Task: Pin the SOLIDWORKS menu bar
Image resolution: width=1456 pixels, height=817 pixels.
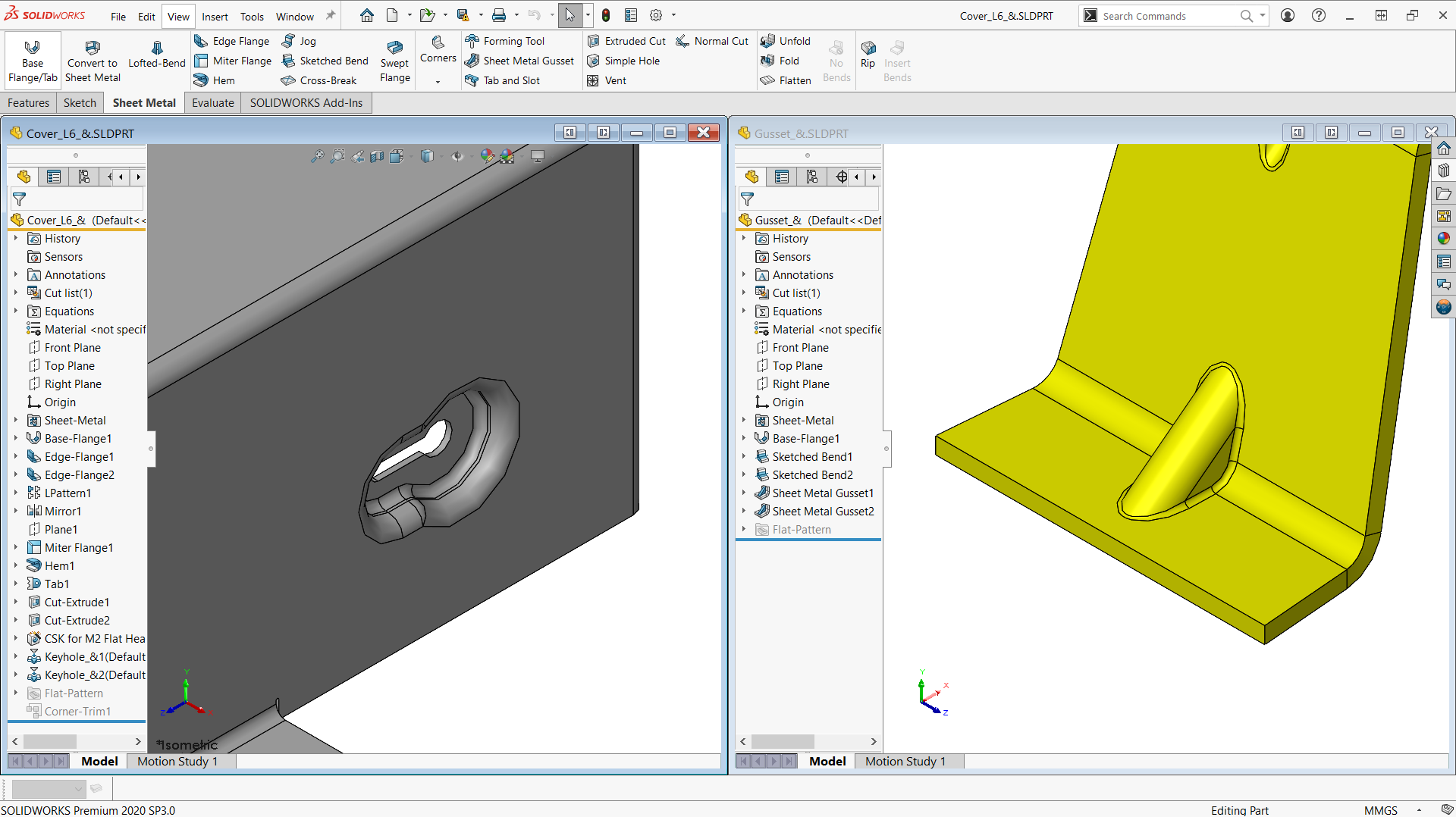Action: (x=331, y=16)
